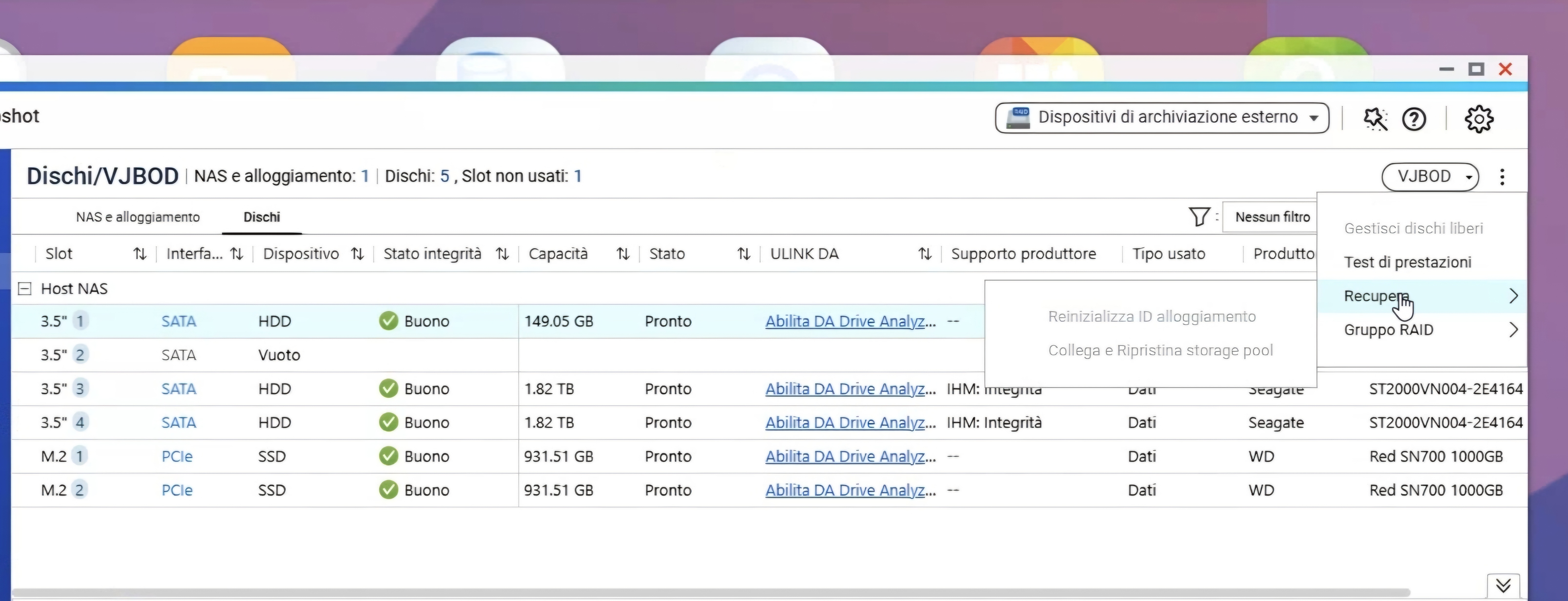Click the SATA link for slot 3
1568x601 pixels.
(178, 389)
